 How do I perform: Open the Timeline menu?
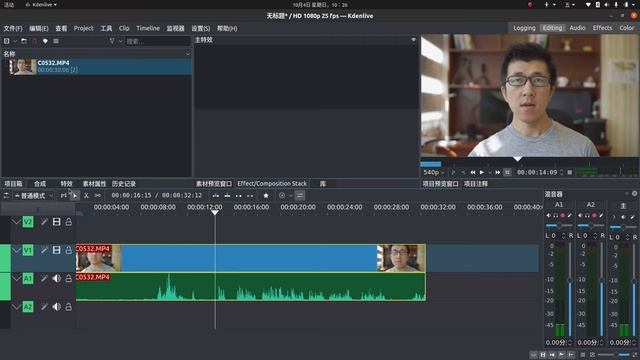(148, 29)
